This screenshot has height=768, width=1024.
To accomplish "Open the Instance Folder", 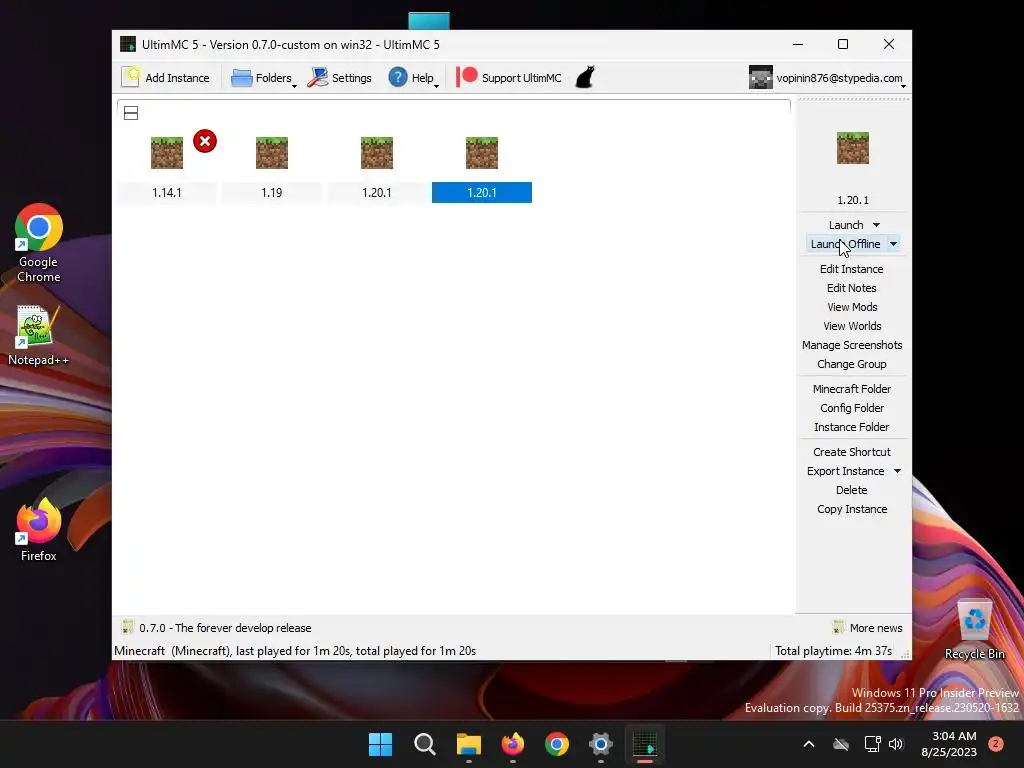I will click(x=852, y=426).
